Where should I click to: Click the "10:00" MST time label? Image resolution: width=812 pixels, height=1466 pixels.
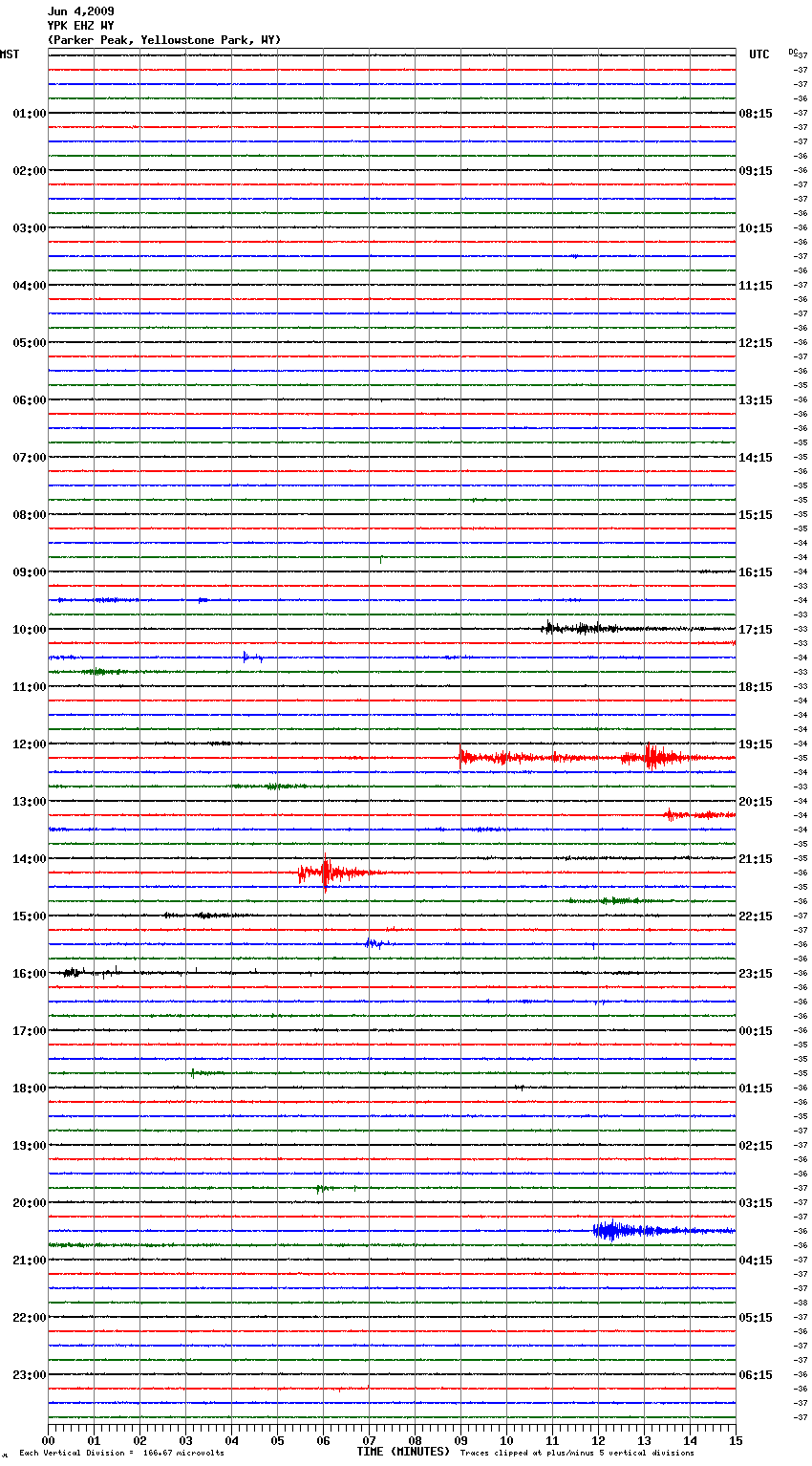(x=30, y=630)
